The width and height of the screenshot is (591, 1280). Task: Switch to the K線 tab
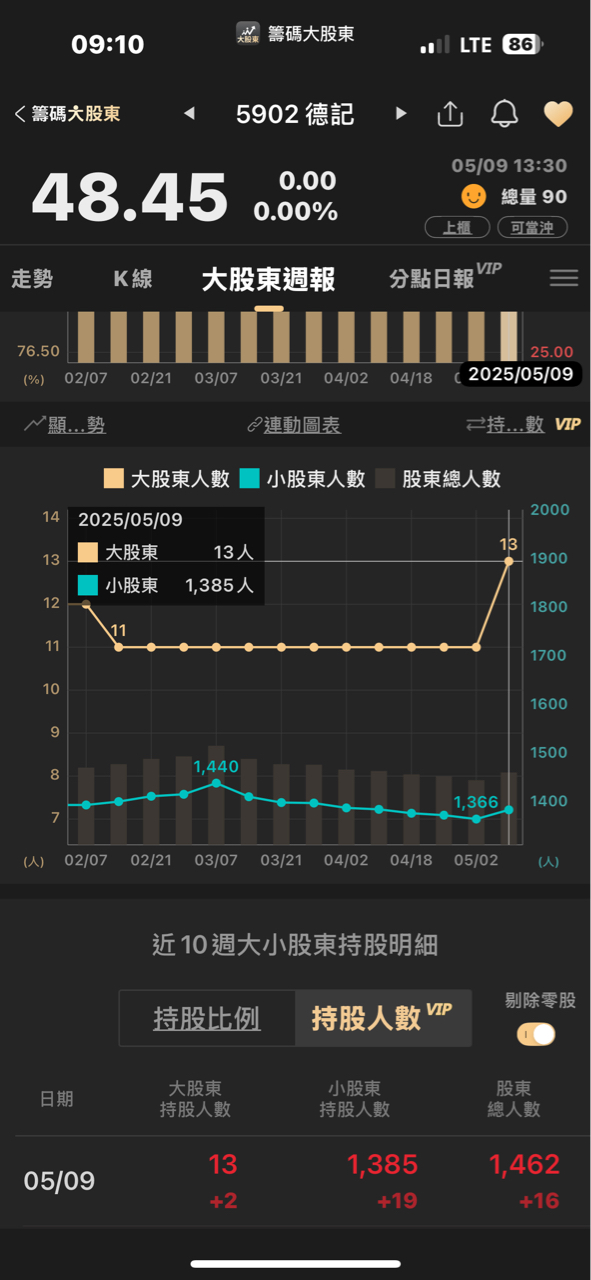coord(133,279)
